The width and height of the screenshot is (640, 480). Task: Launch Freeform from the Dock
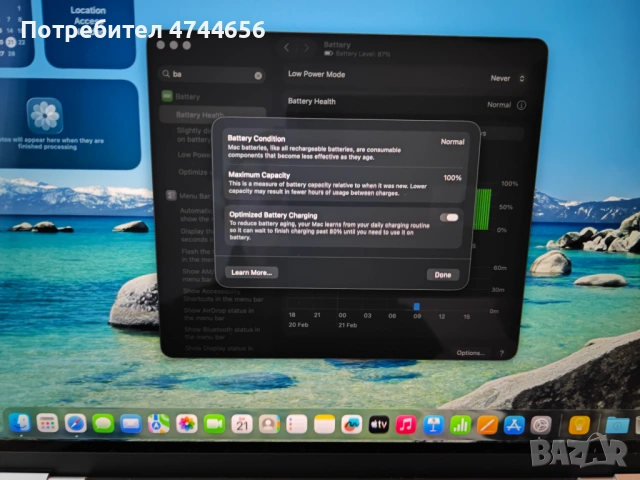coord(351,425)
